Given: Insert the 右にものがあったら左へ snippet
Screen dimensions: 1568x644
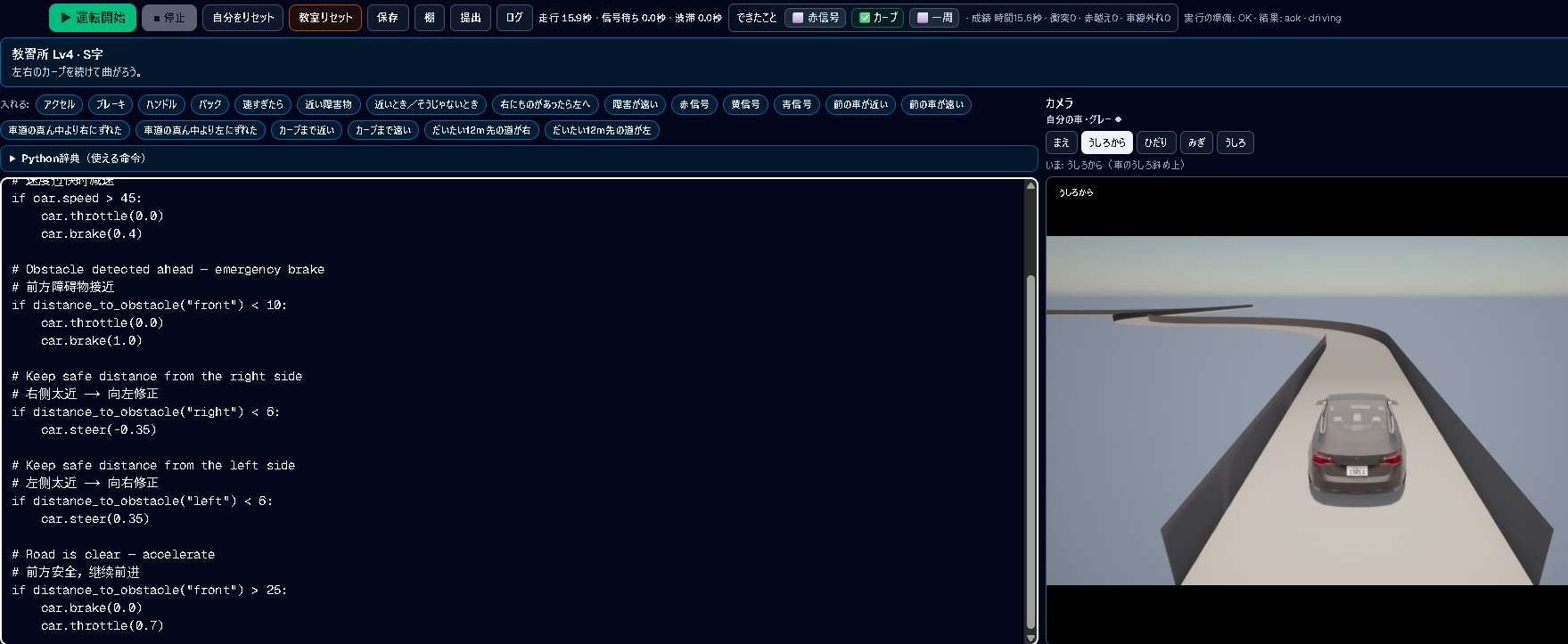Looking at the screenshot, I should (546, 104).
